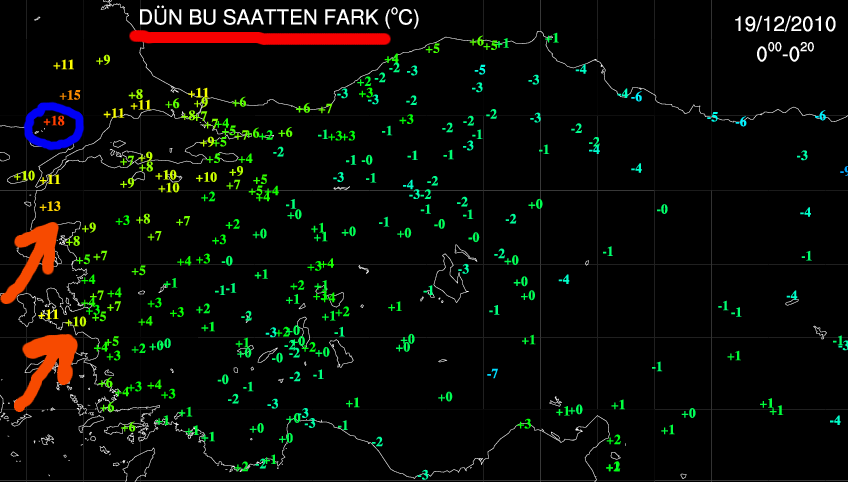The width and height of the screenshot is (848, 482).
Task: Select the orange +13 value near the west coast
Action: [51, 206]
